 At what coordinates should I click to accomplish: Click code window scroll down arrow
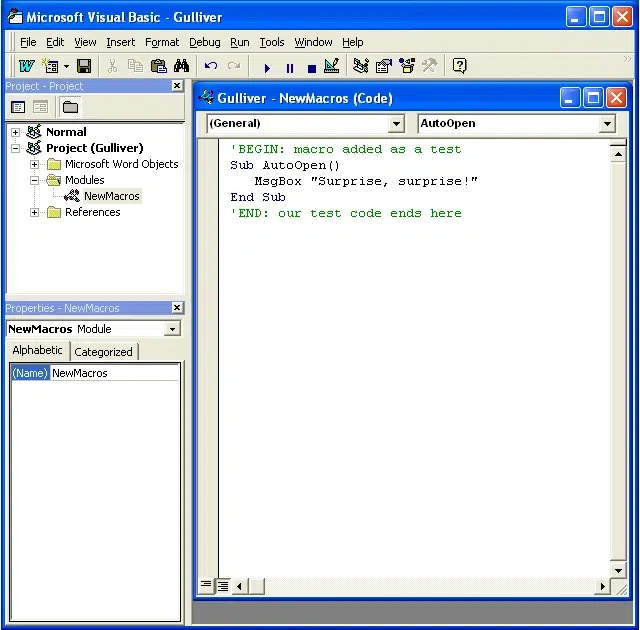tap(618, 570)
